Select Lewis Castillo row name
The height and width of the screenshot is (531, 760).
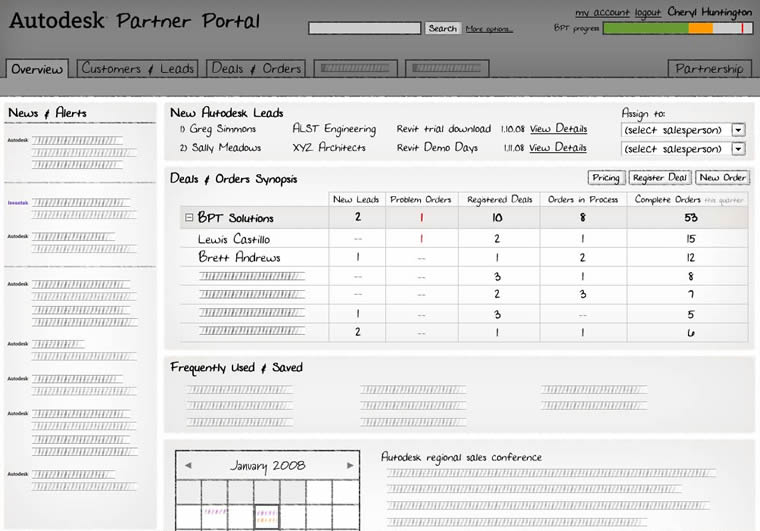(x=234, y=239)
